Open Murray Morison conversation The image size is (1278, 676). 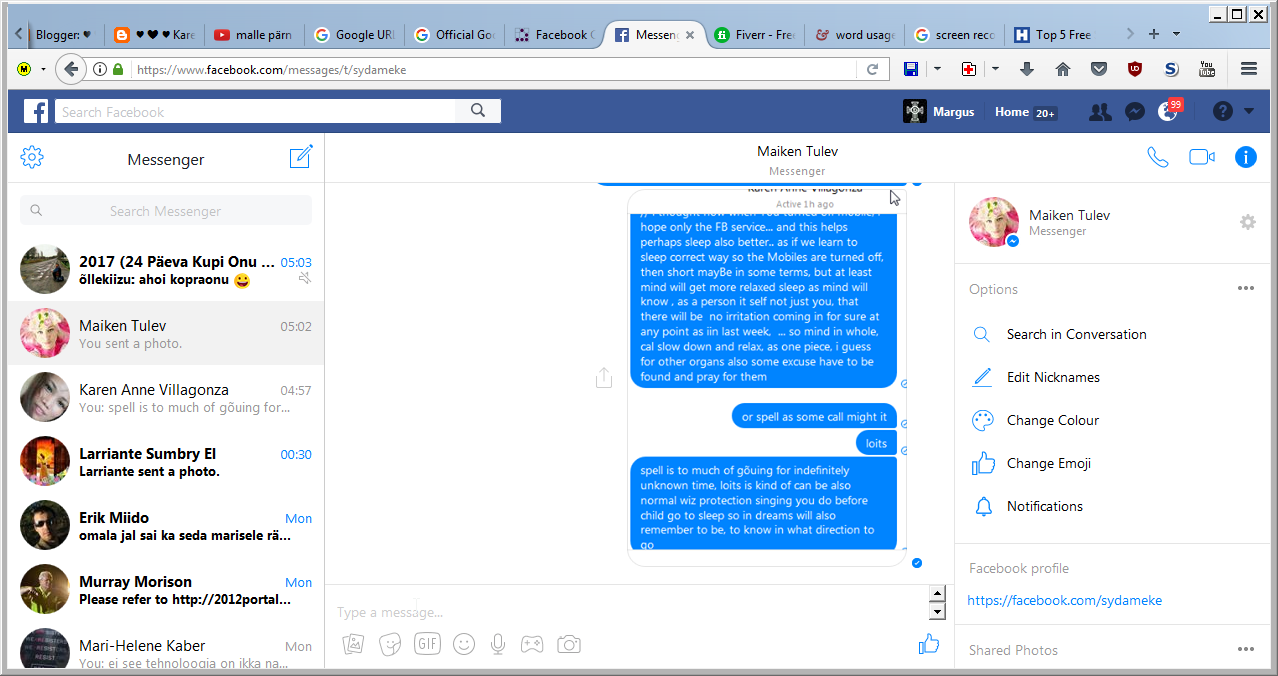[x=166, y=590]
